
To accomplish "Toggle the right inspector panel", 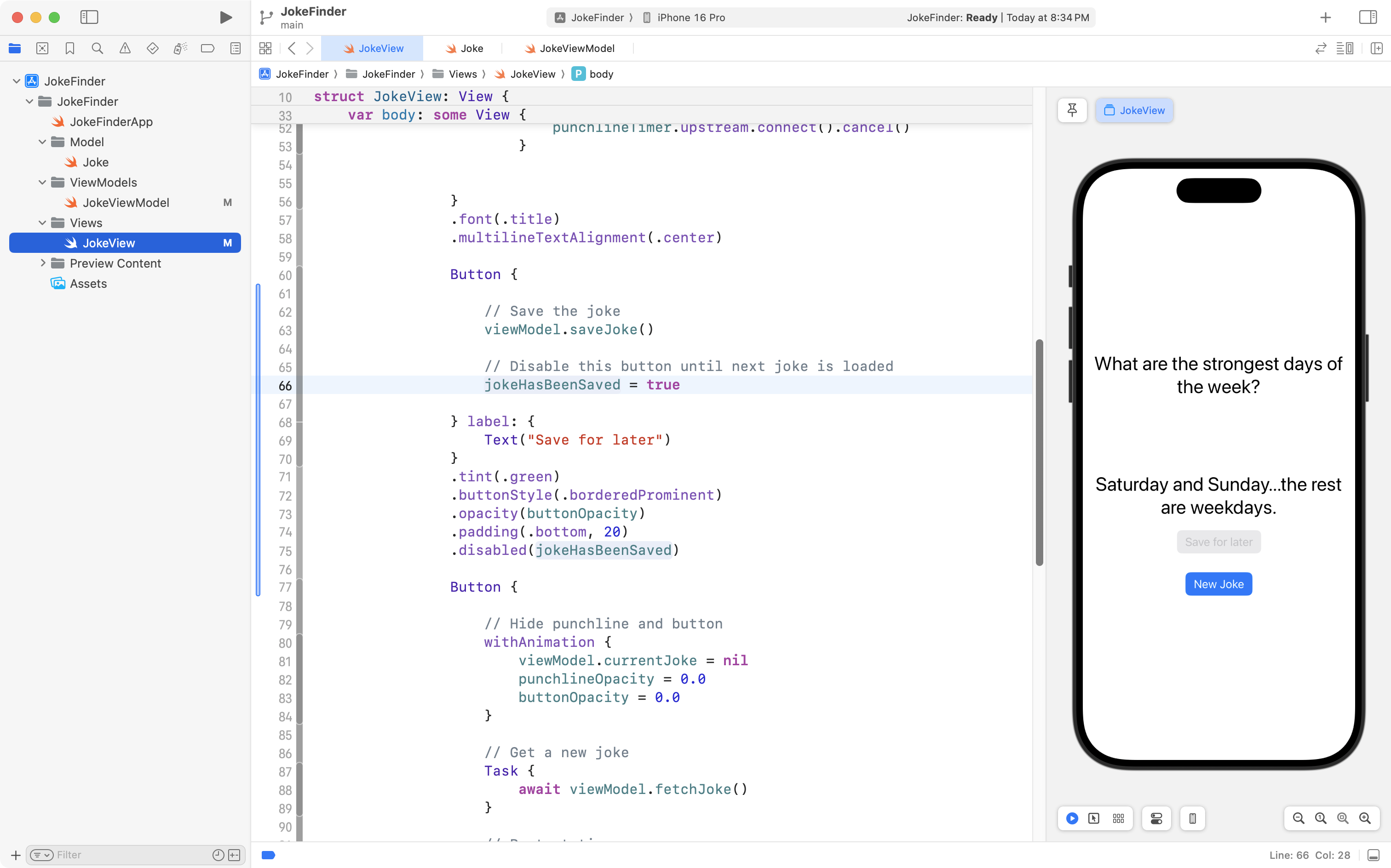I will [1368, 17].
